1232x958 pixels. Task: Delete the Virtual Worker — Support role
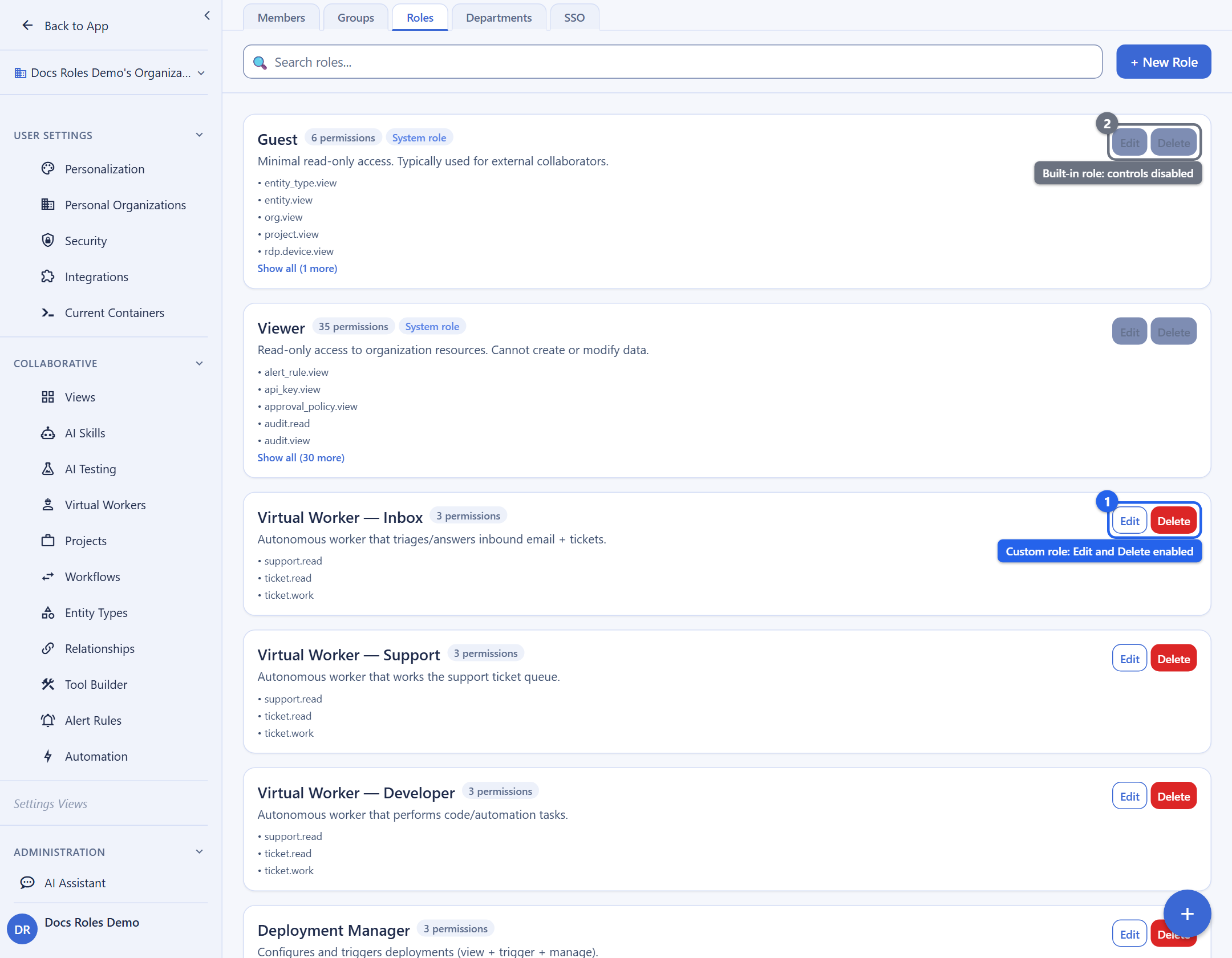(1173, 659)
